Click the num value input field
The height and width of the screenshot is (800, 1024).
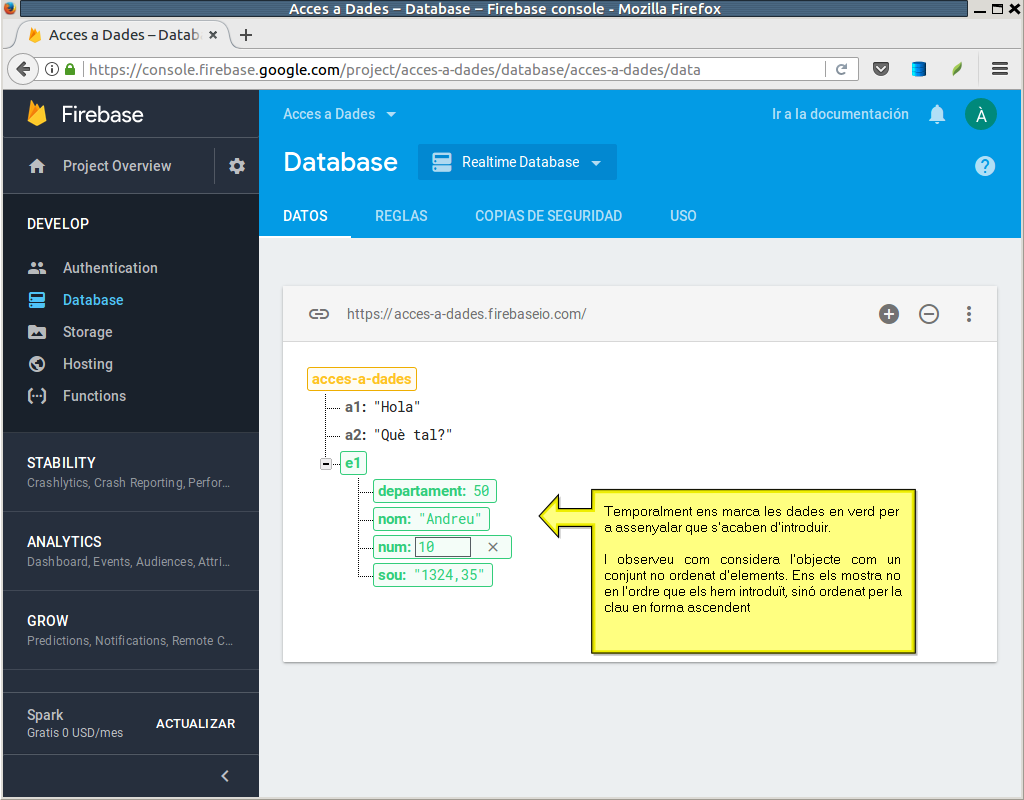tap(443, 547)
